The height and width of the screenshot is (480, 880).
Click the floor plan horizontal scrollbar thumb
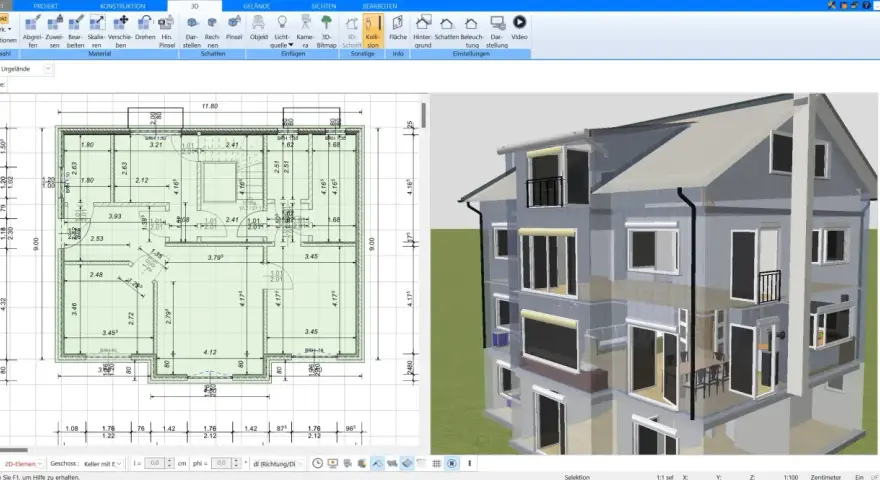(13, 450)
